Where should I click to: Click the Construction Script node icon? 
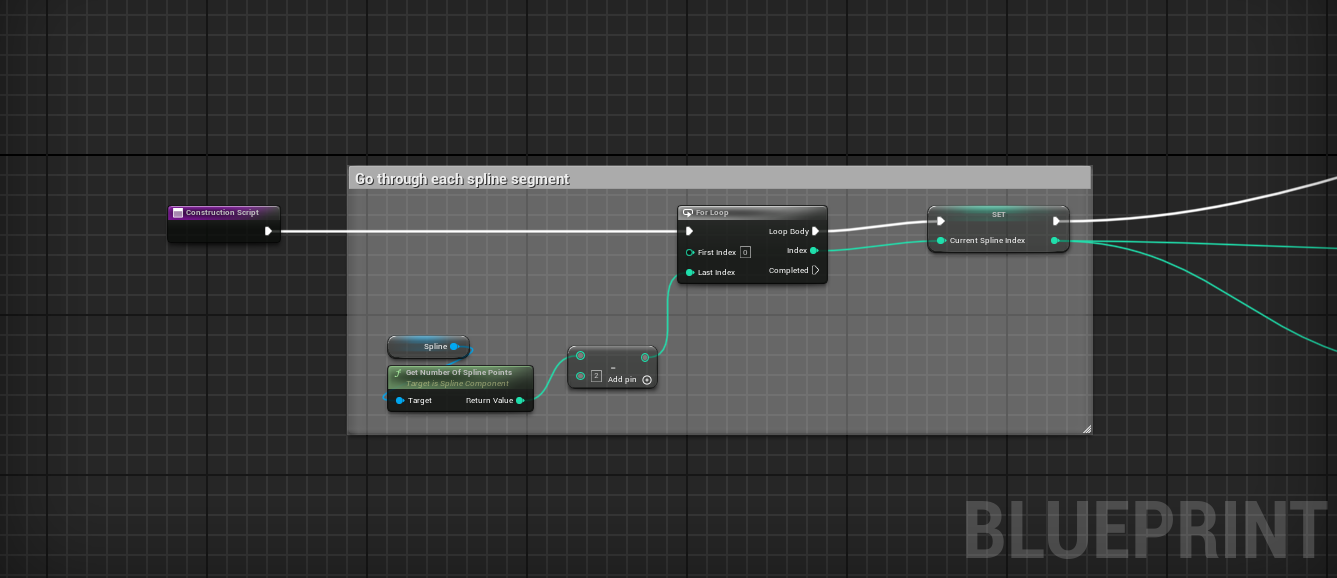[178, 212]
